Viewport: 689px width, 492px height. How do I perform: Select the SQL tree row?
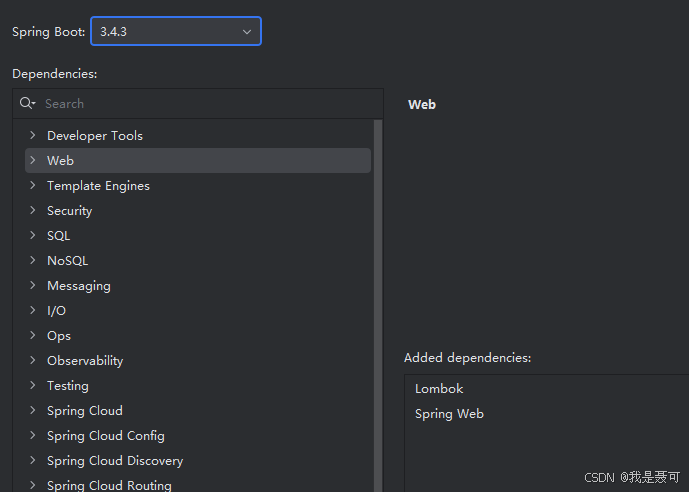tap(198, 235)
